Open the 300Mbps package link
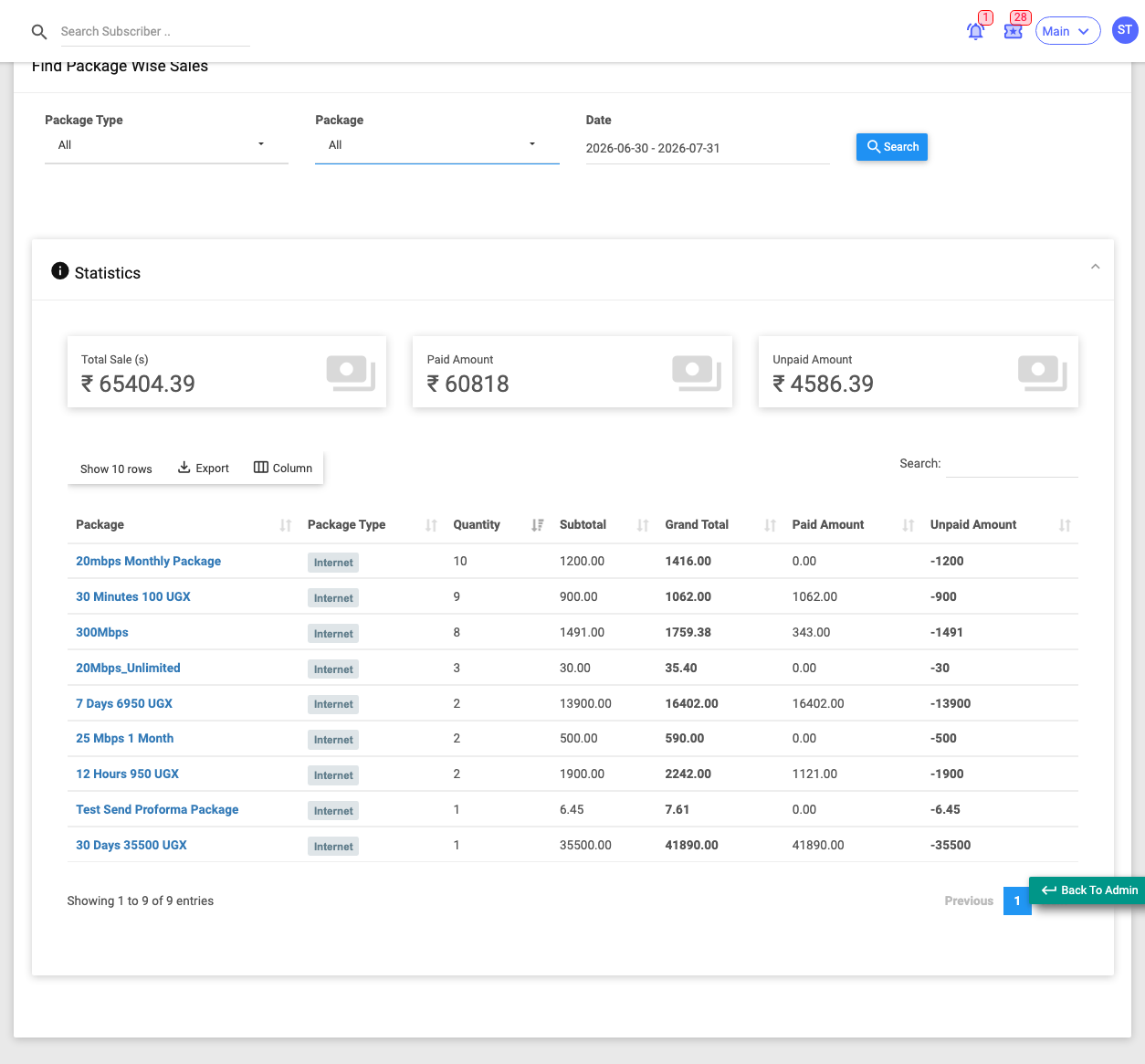This screenshot has width=1145, height=1064. point(102,632)
